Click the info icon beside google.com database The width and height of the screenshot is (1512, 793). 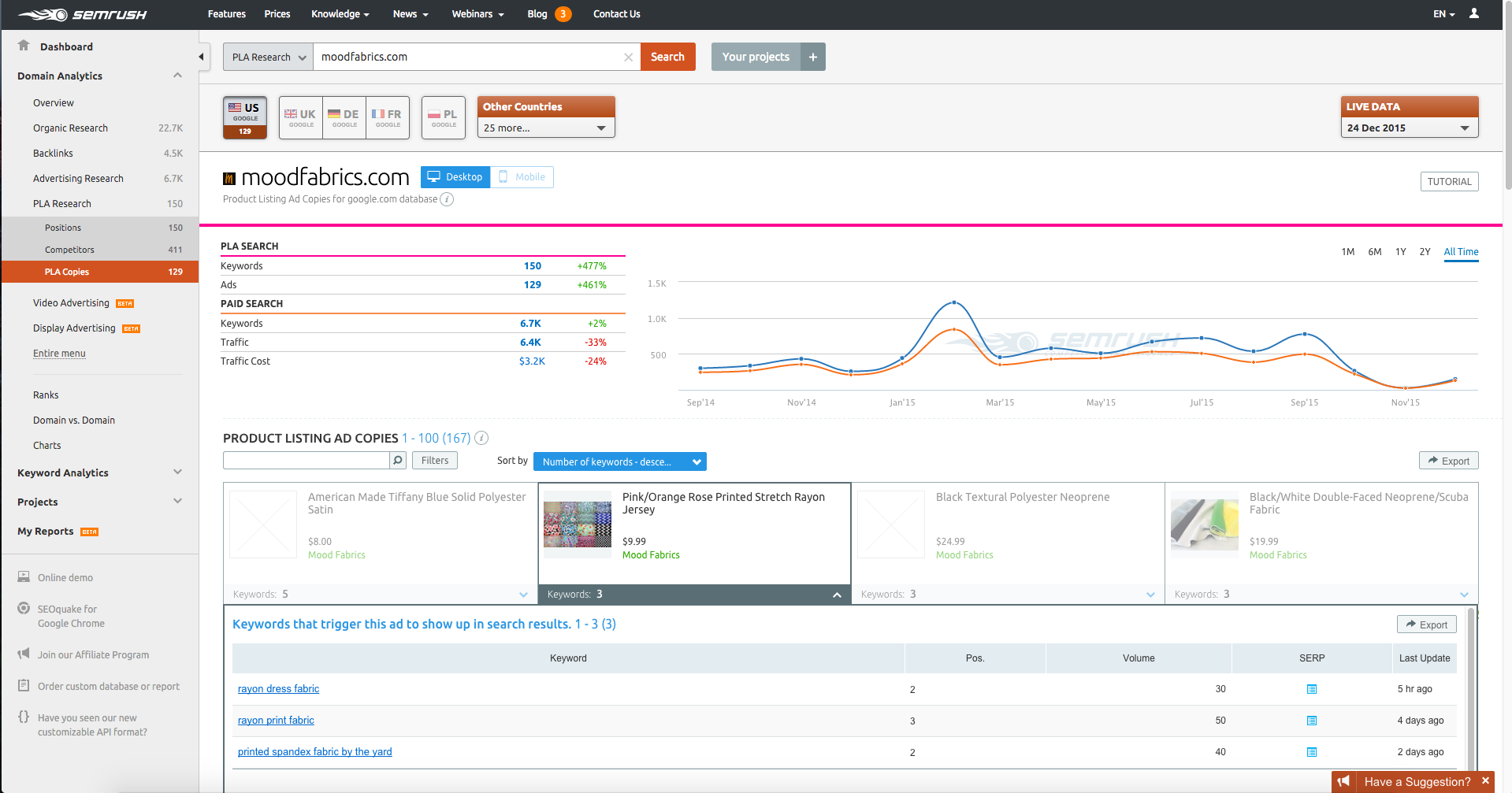pos(447,199)
